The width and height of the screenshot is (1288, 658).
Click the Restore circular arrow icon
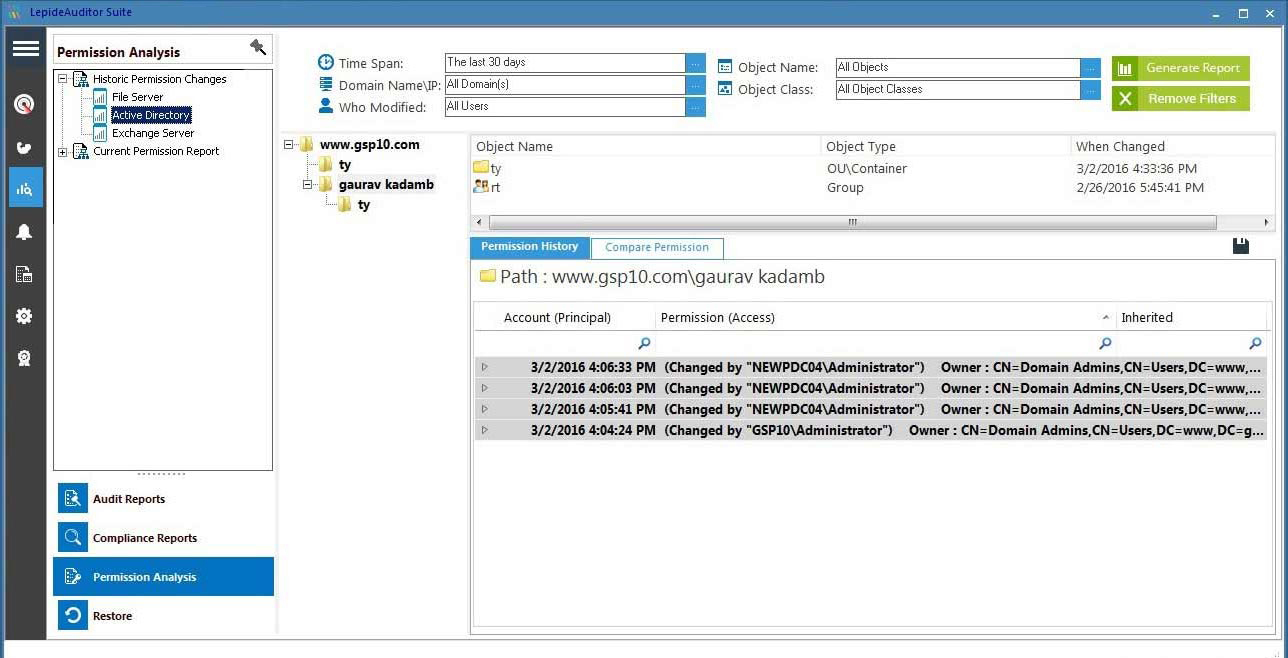pyautogui.click(x=73, y=615)
